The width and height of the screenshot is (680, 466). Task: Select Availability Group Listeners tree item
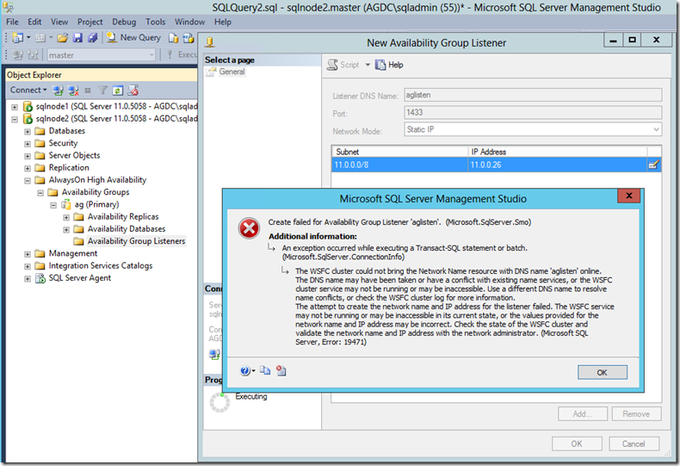(x=136, y=241)
